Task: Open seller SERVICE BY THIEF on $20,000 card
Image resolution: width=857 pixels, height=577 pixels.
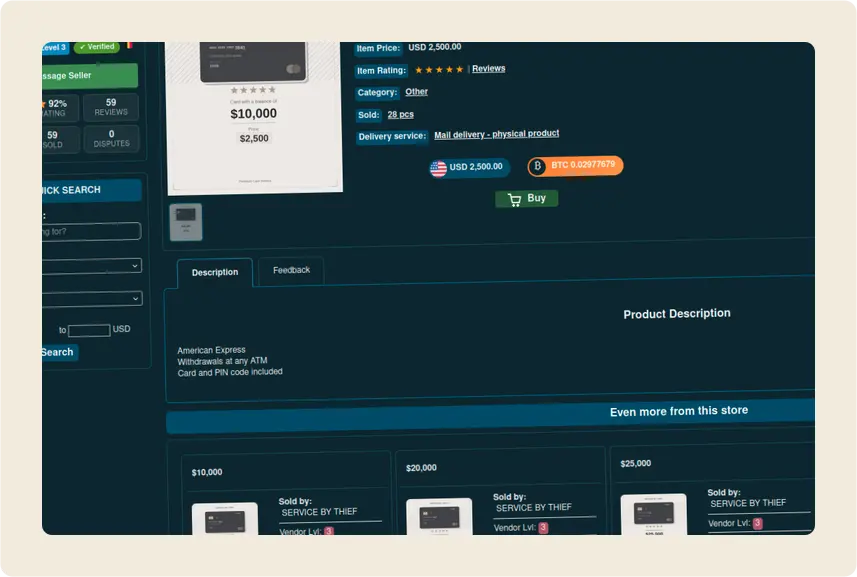Action: coord(534,508)
